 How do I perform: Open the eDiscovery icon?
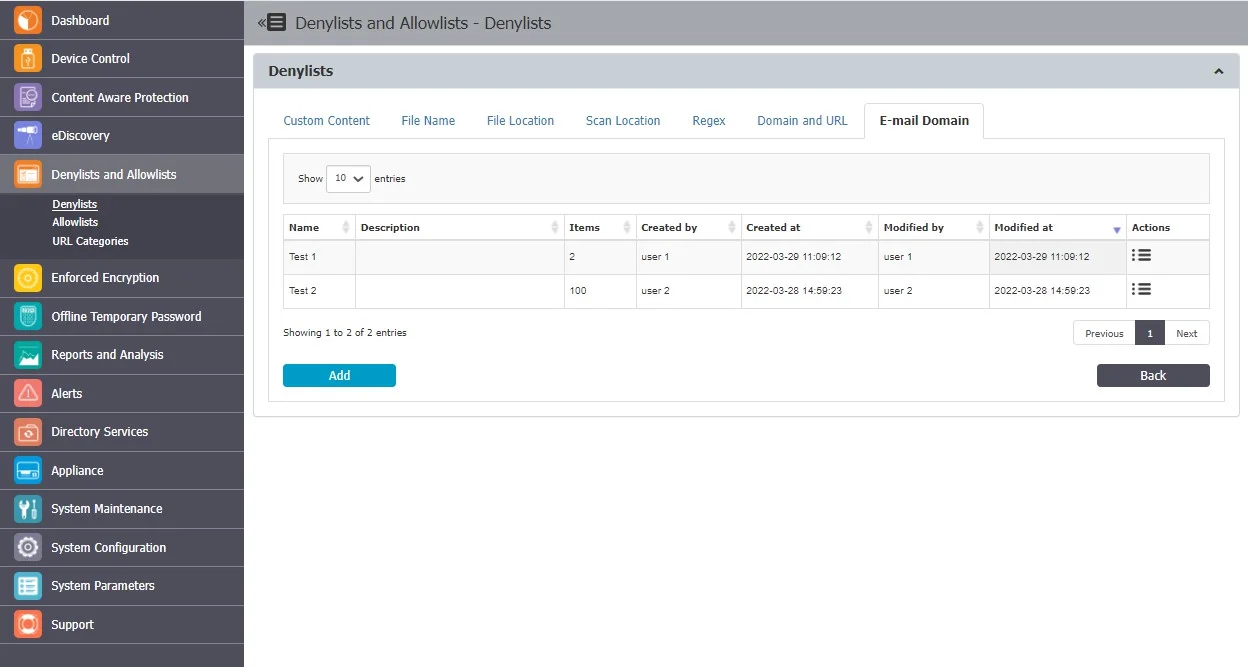pyautogui.click(x=28, y=135)
